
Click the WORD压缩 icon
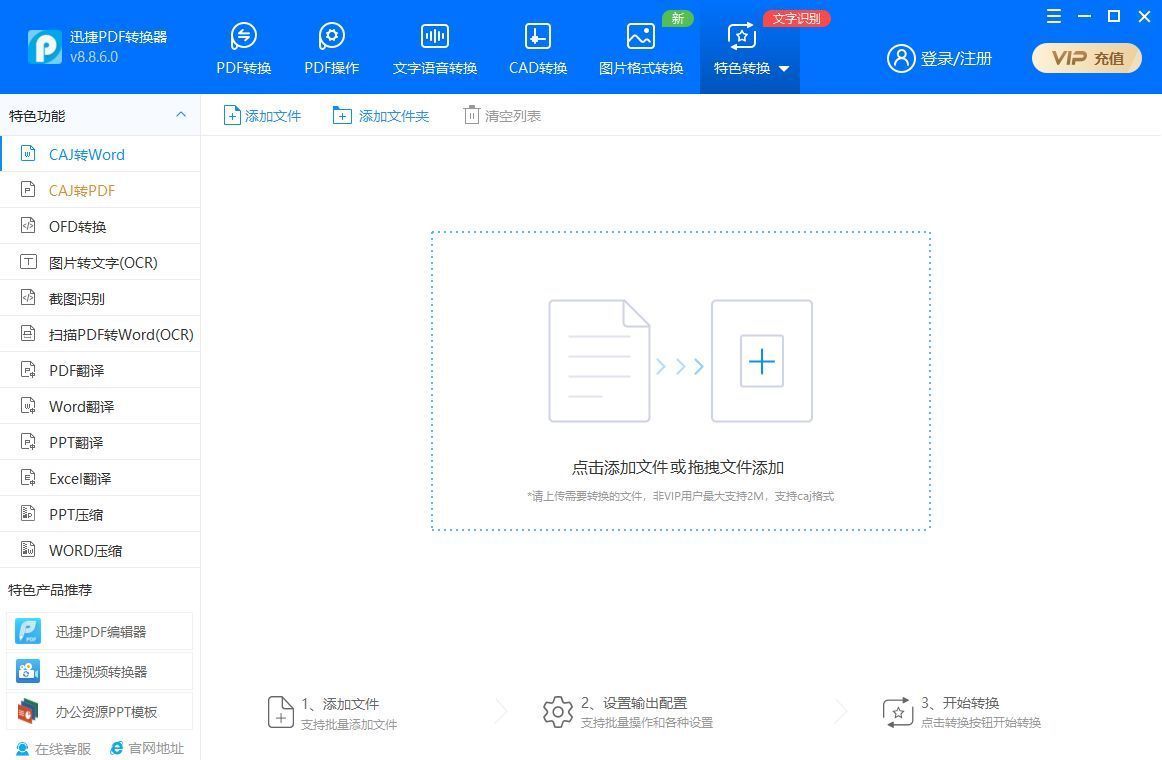[28, 549]
